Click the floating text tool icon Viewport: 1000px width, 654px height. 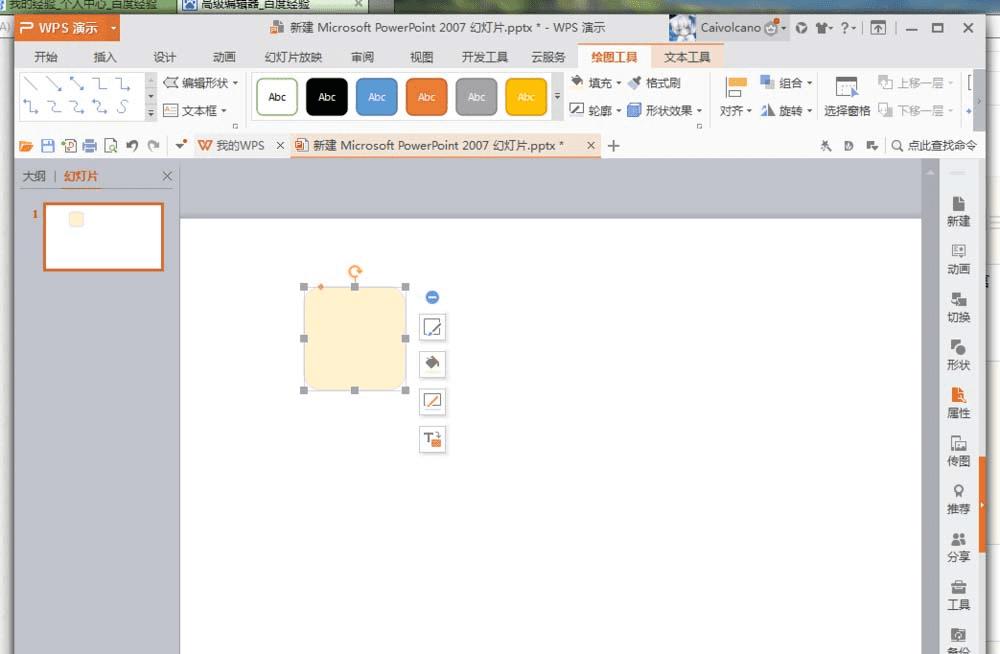pos(432,439)
